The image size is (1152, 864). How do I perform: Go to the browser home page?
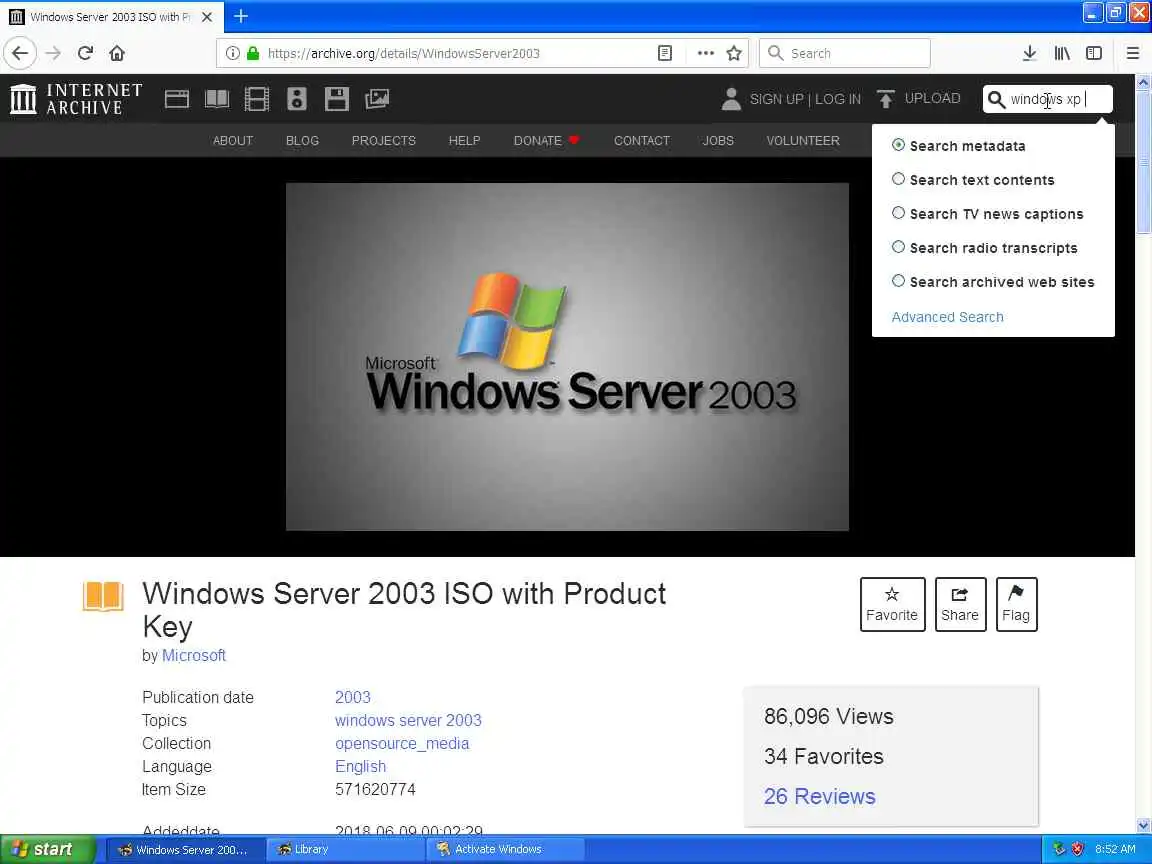(117, 53)
